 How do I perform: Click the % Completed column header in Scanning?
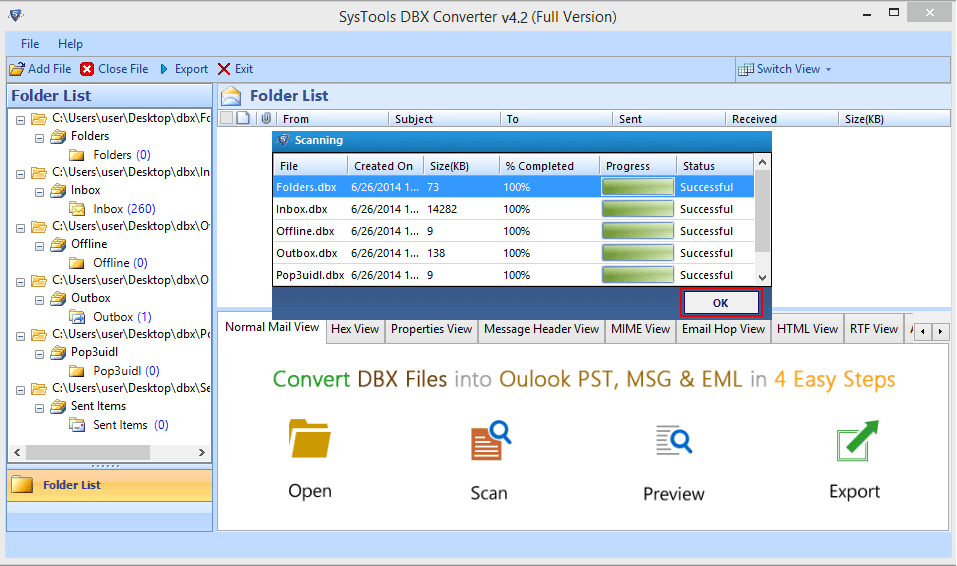(x=549, y=166)
